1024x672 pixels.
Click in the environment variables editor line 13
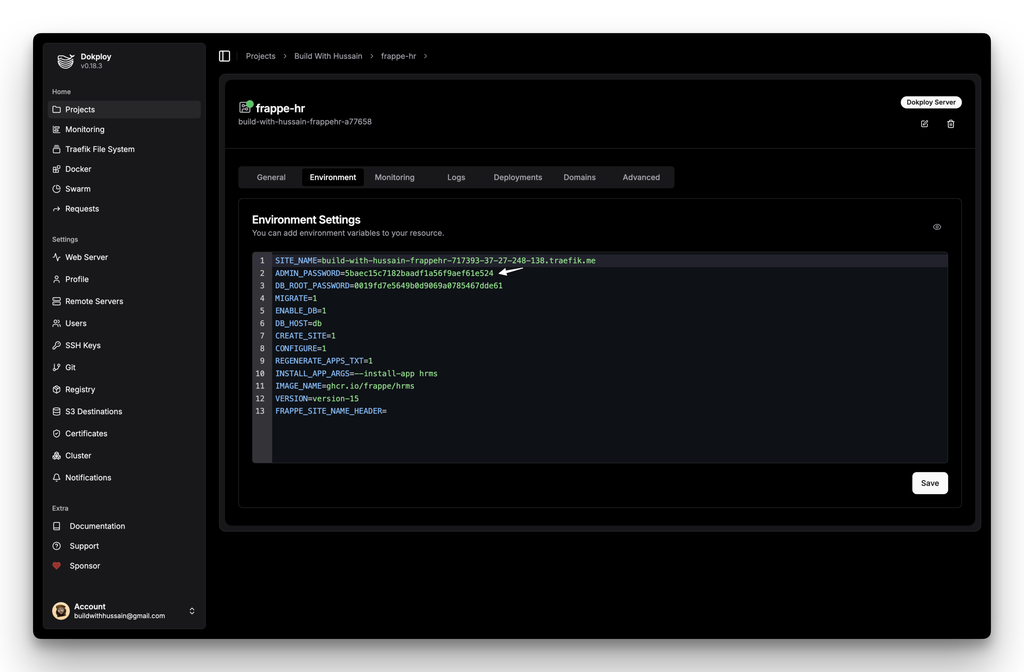click(x=500, y=411)
